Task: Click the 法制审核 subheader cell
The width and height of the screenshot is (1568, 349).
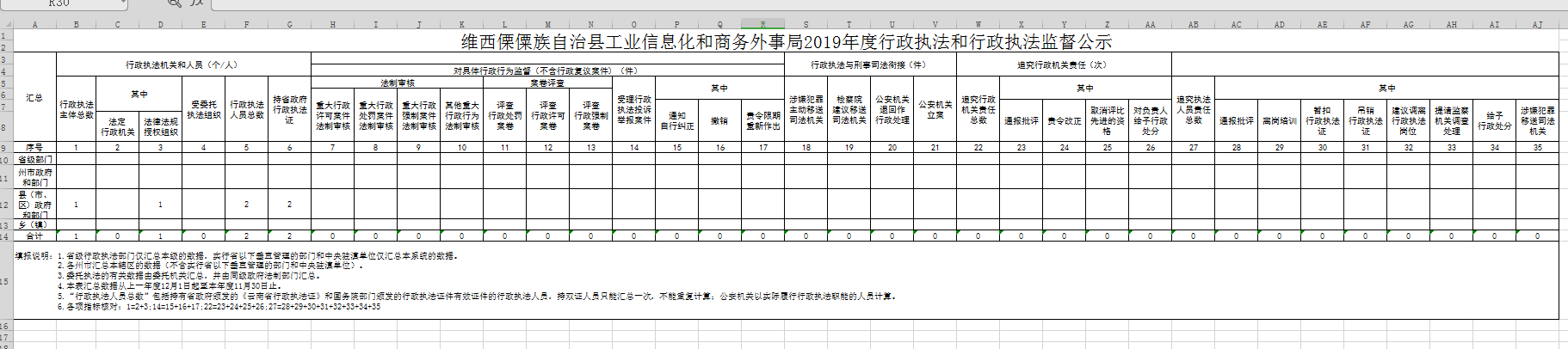Action: (x=397, y=83)
